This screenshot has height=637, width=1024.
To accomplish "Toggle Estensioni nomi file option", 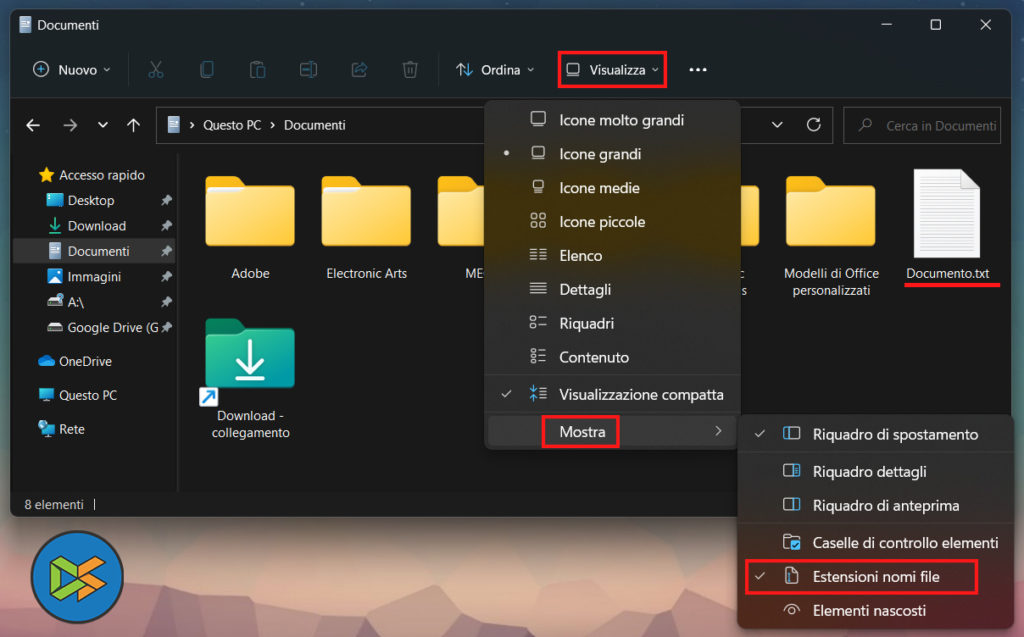I will tap(875, 577).
